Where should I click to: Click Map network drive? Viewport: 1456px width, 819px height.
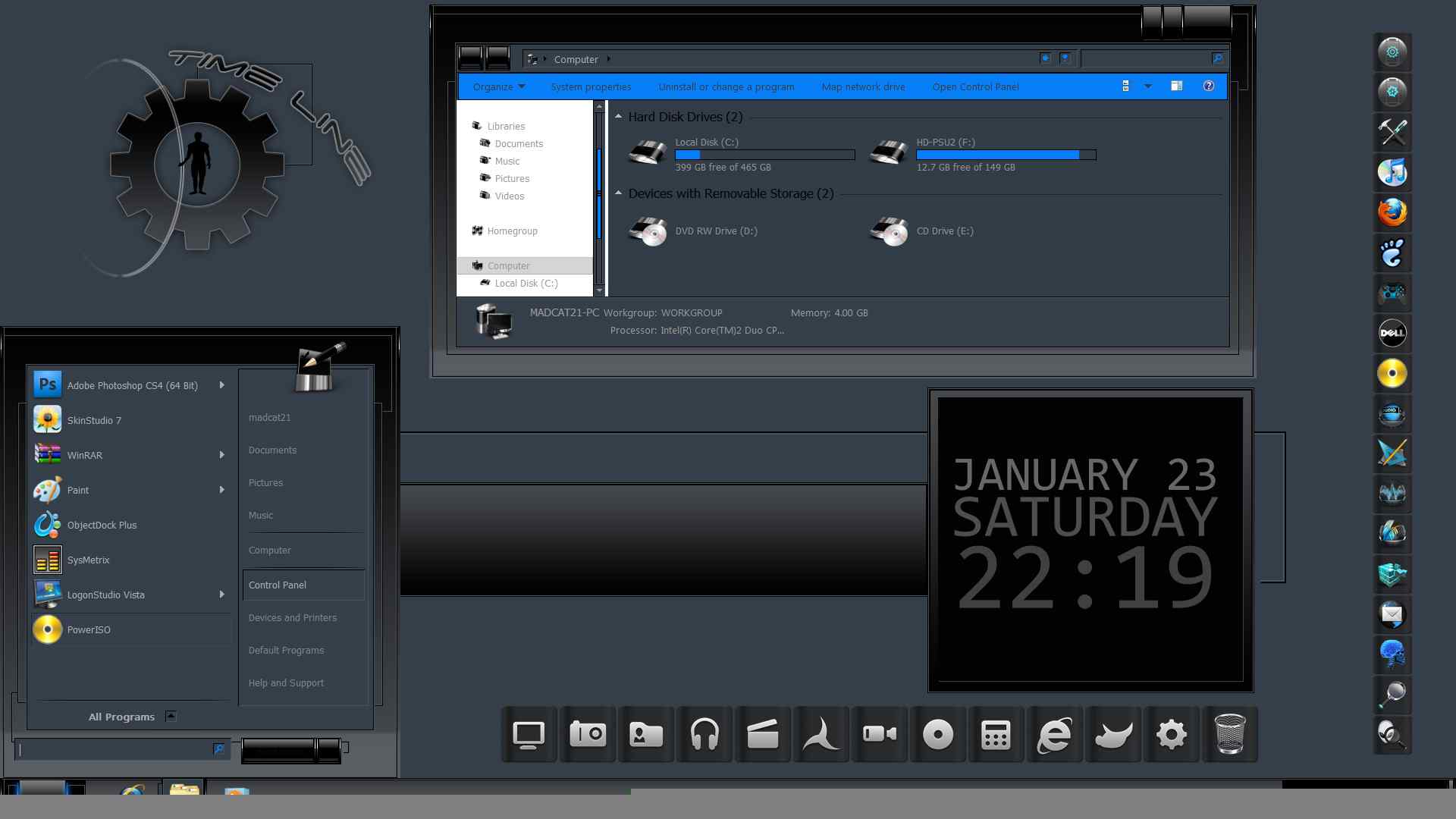[x=863, y=86]
